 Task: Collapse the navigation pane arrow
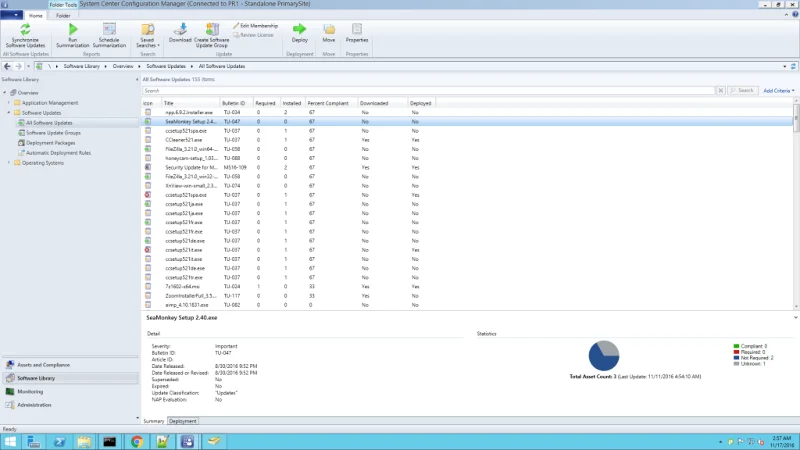pos(137,80)
